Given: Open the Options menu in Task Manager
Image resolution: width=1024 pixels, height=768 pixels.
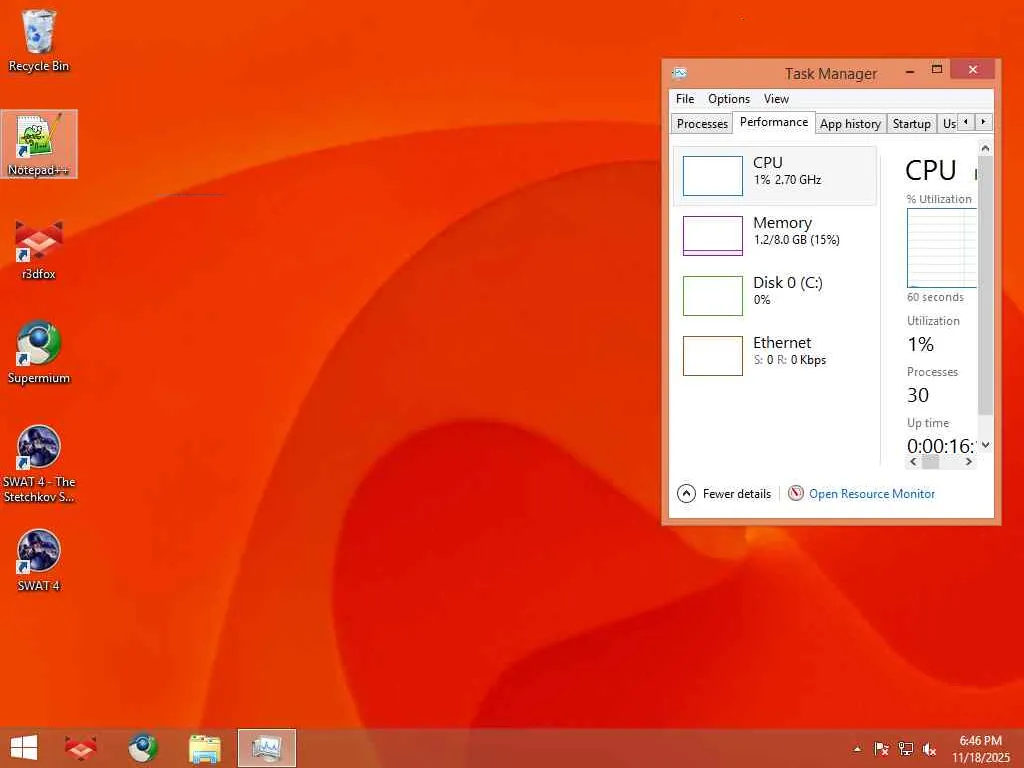Looking at the screenshot, I should tap(729, 99).
